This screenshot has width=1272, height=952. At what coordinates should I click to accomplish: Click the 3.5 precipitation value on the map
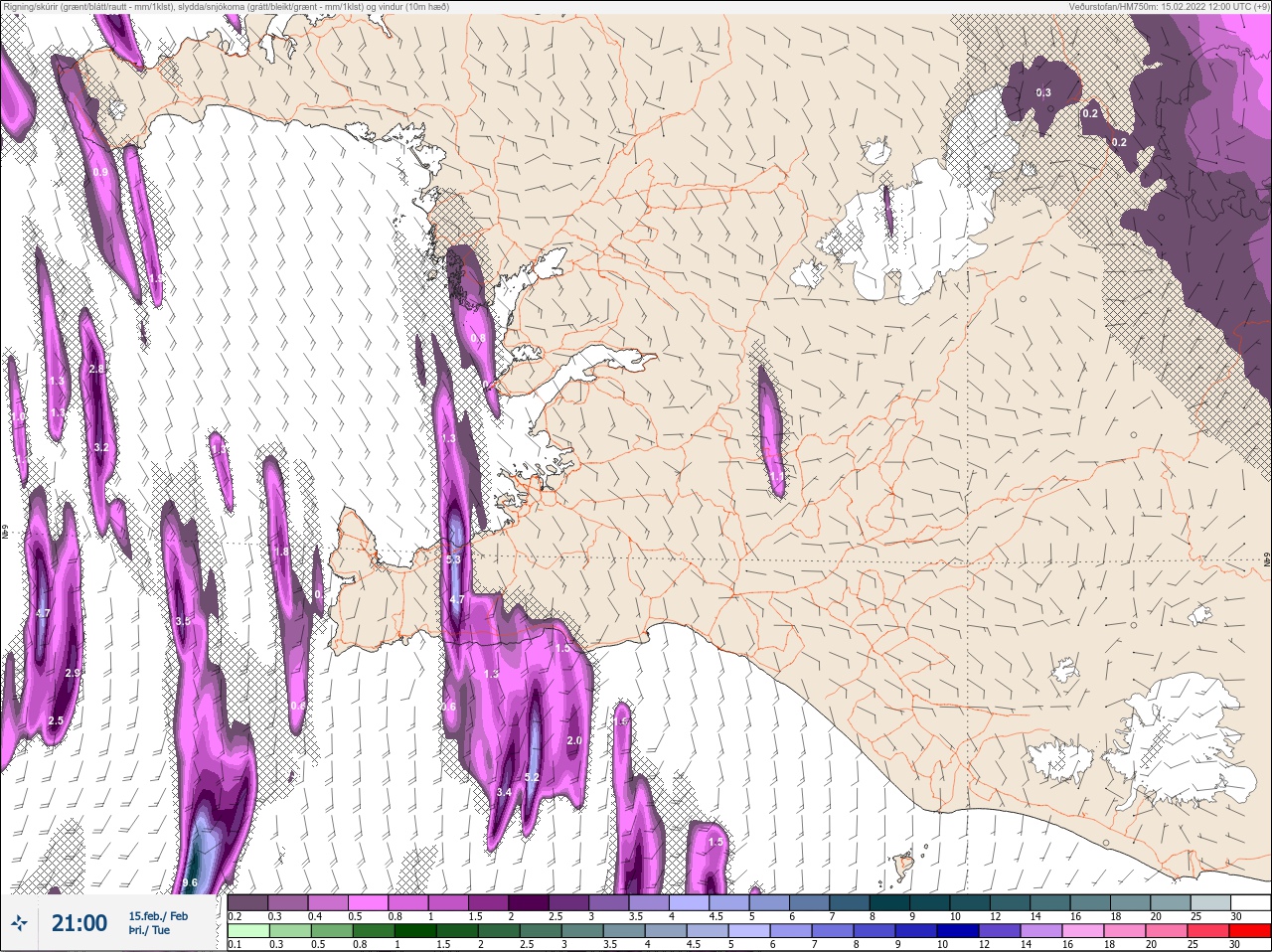(182, 621)
